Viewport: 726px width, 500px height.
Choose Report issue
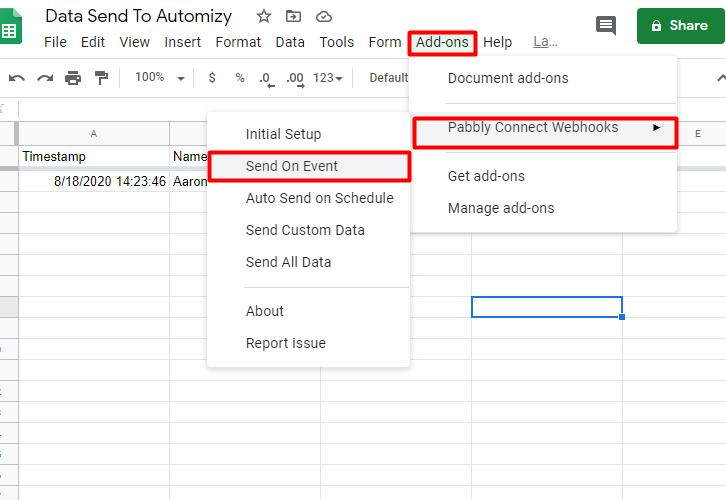[x=309, y=343]
